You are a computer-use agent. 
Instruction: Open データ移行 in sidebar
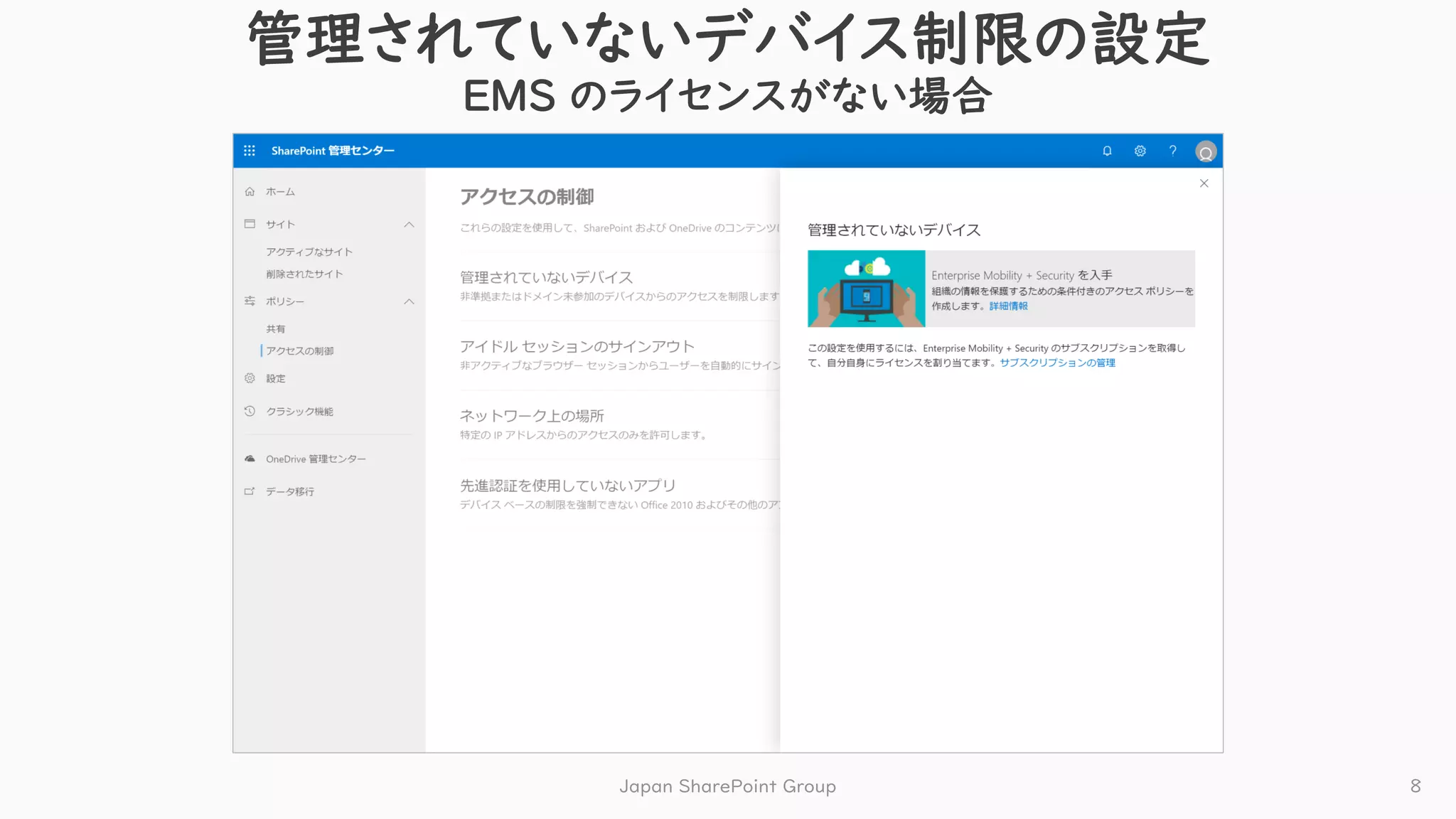click(290, 492)
